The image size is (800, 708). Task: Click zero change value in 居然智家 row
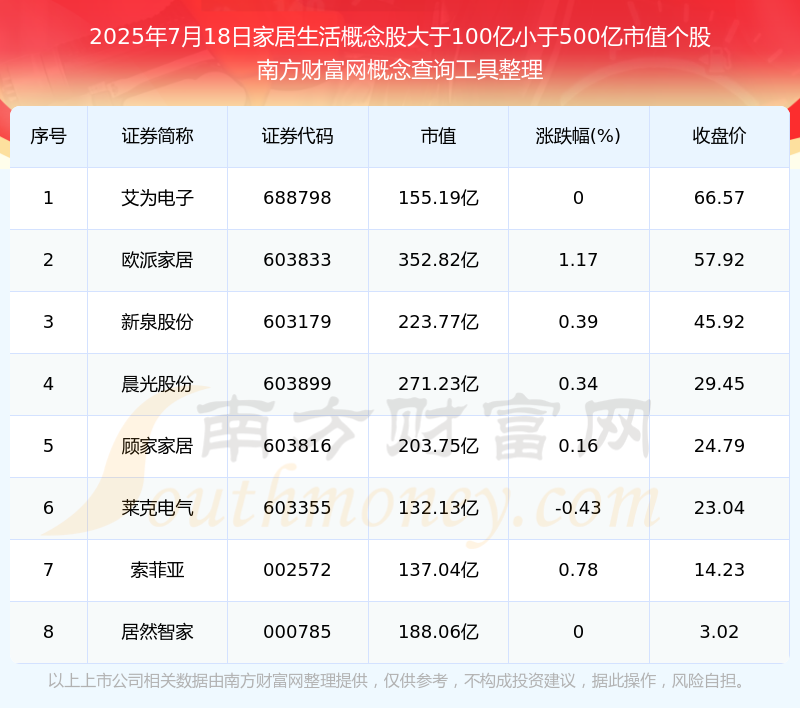pyautogui.click(x=578, y=632)
